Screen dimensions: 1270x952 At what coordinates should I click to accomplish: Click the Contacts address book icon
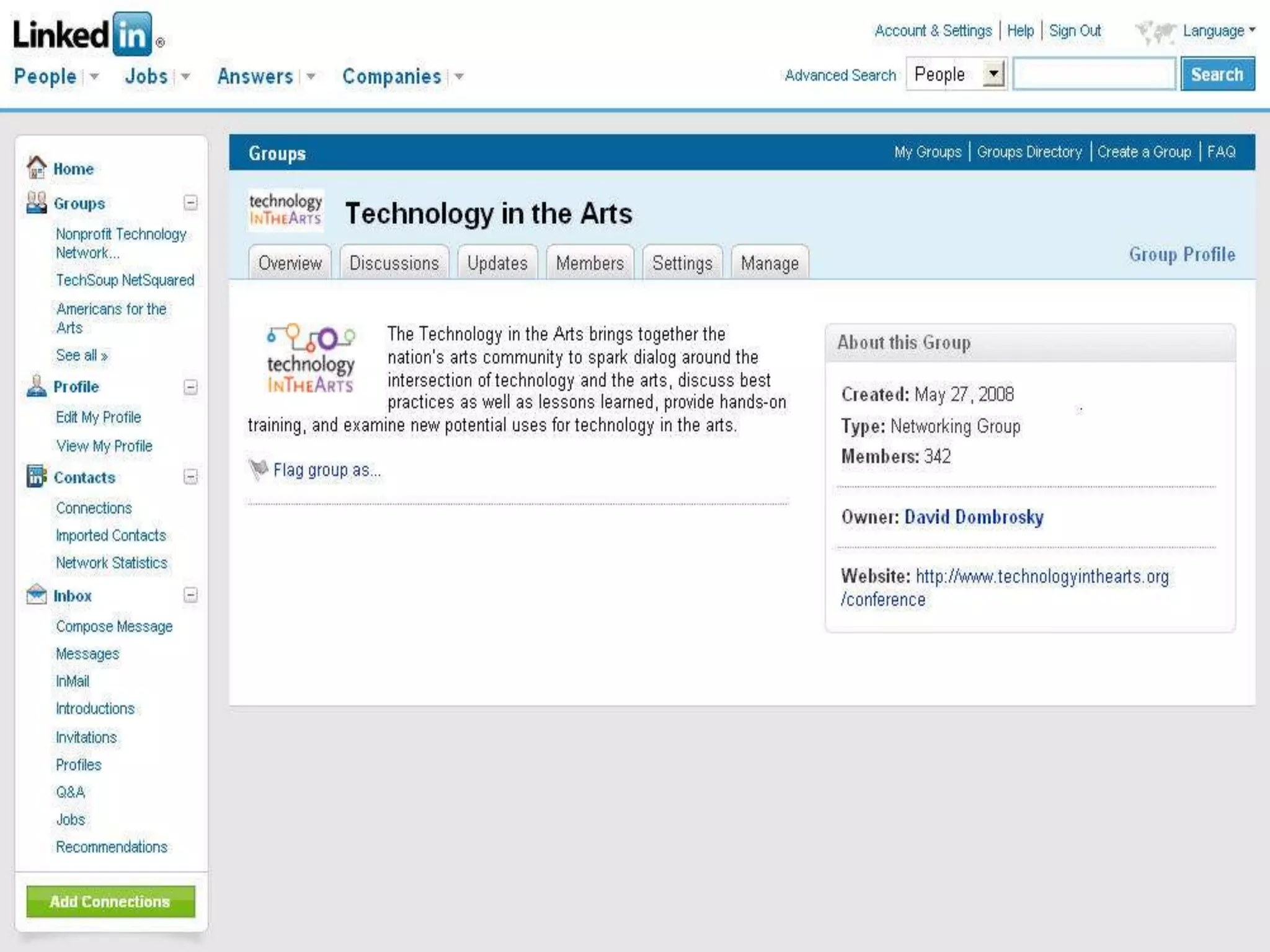click(37, 476)
